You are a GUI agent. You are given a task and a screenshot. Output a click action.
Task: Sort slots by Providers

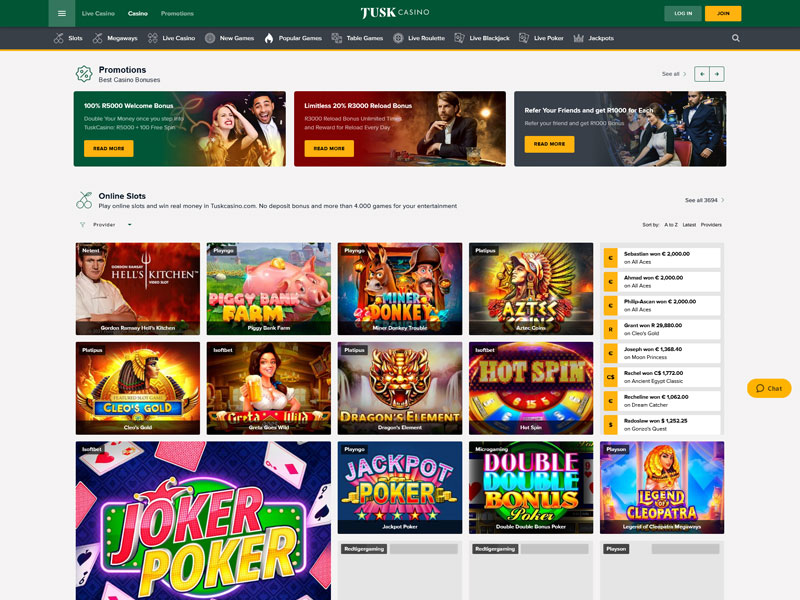(711, 224)
